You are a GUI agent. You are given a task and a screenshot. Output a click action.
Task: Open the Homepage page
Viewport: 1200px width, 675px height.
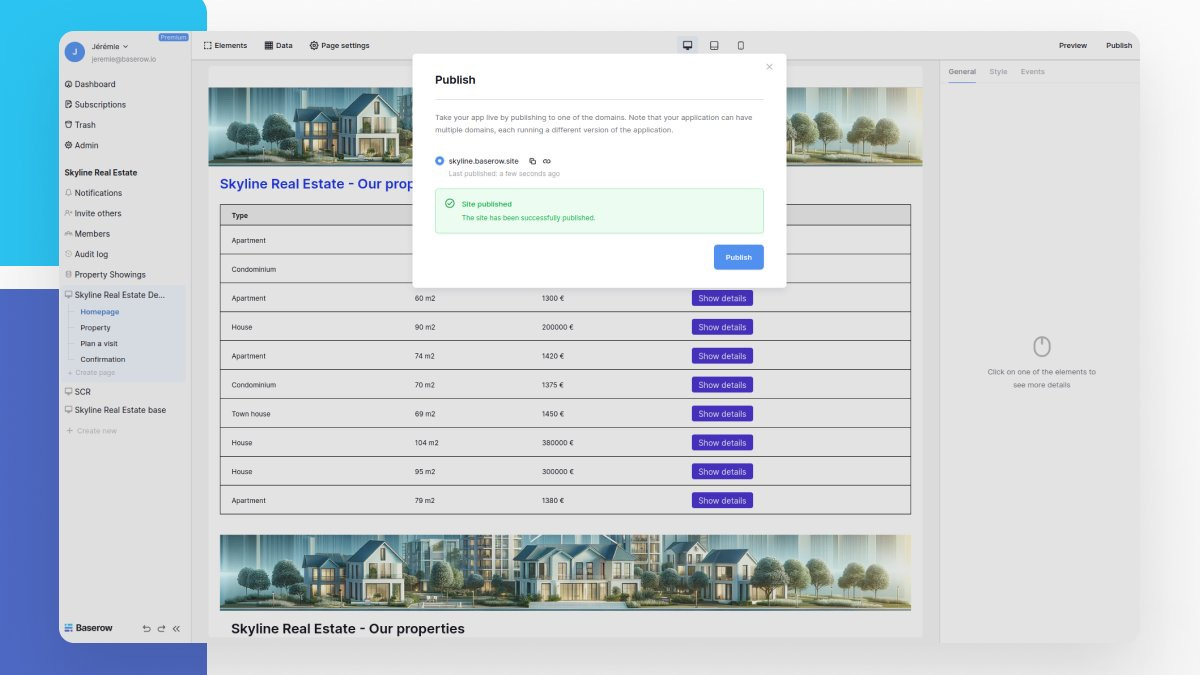click(100, 312)
